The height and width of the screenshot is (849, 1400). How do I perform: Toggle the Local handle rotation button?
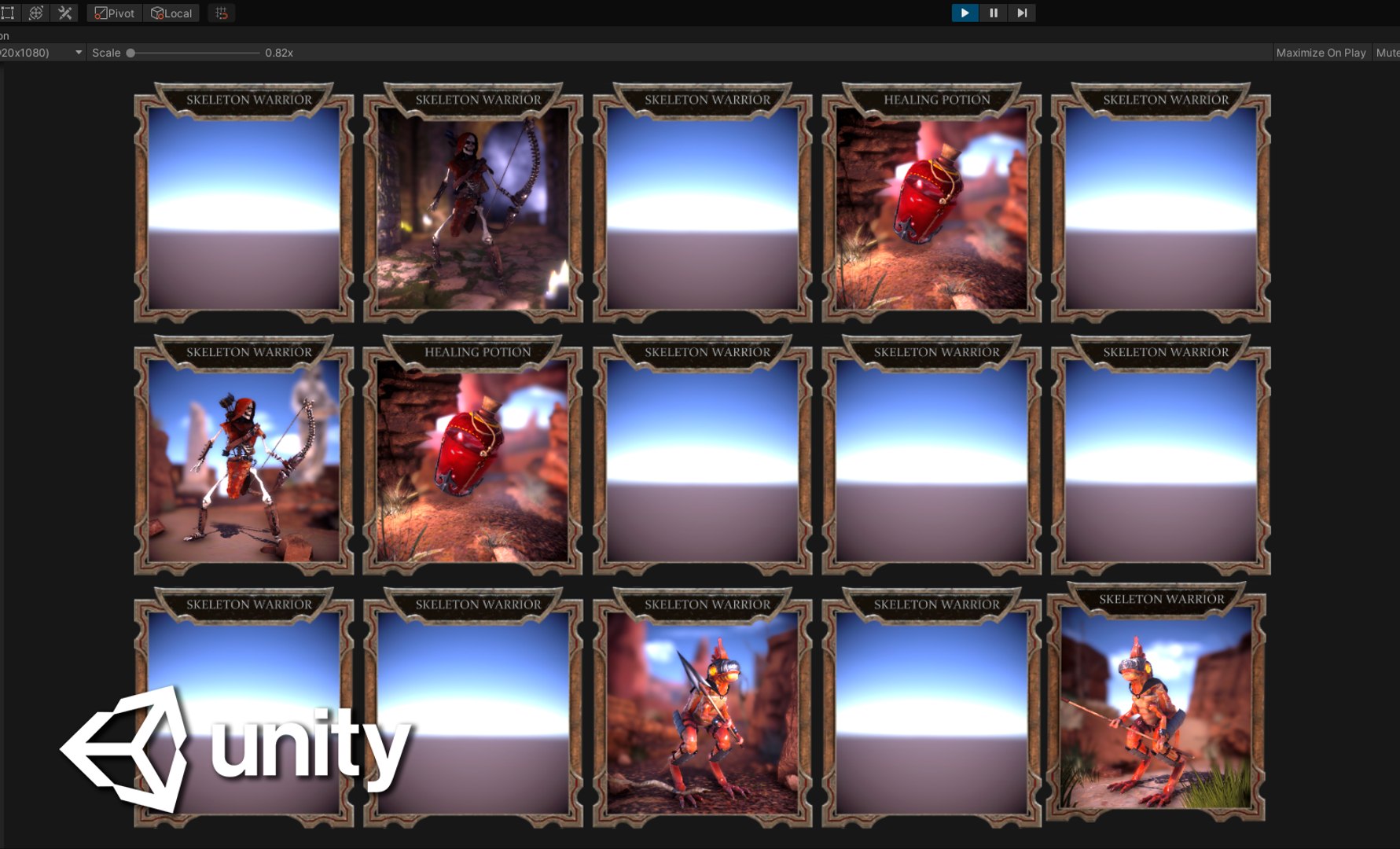(171, 13)
